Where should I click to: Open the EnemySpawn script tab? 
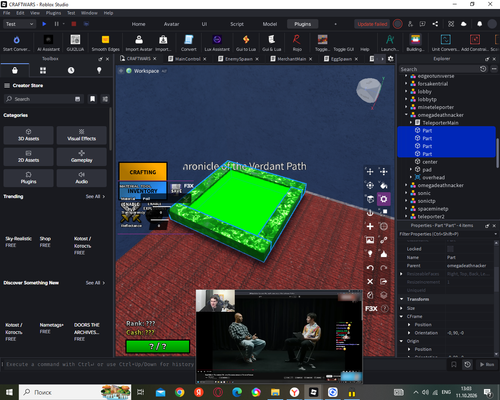[x=239, y=59]
